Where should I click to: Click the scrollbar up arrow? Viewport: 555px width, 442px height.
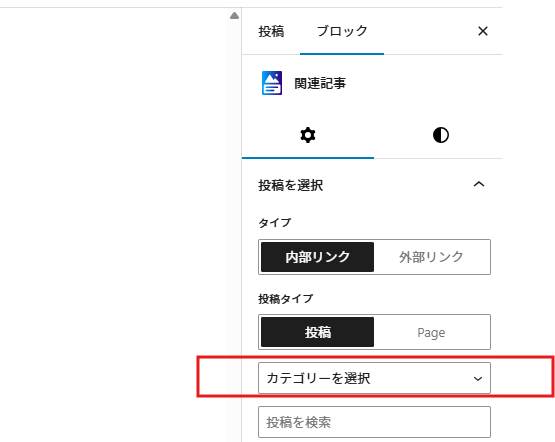point(234,16)
